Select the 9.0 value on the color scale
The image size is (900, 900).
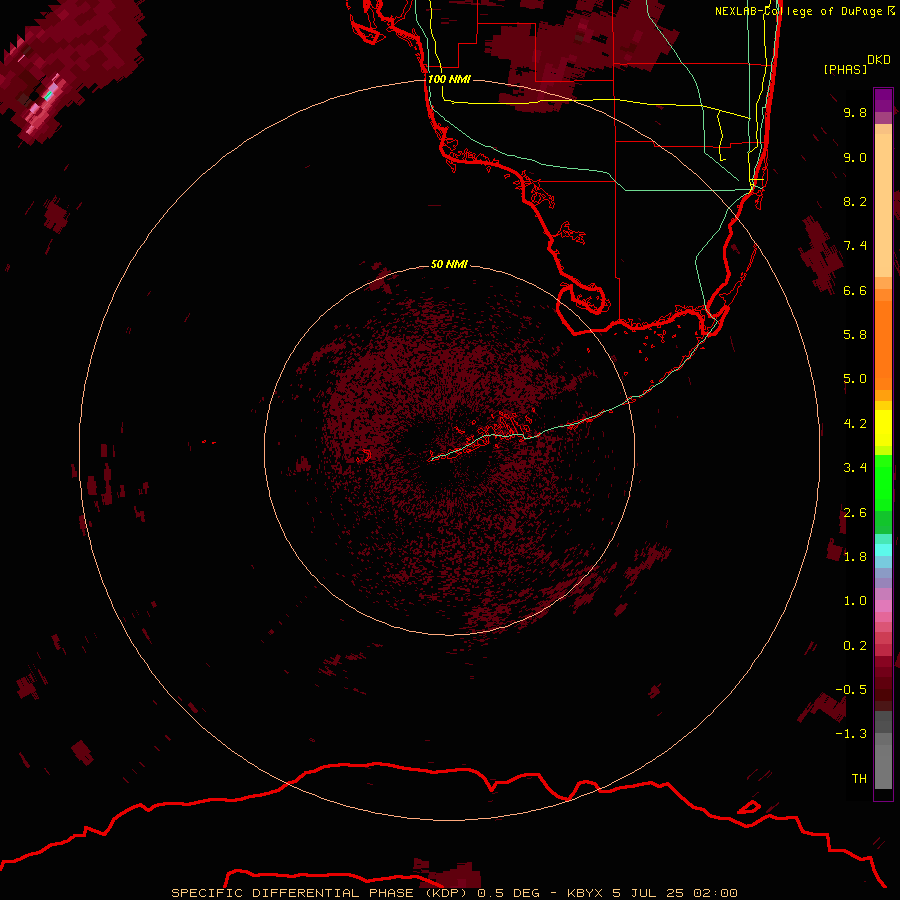(x=855, y=158)
